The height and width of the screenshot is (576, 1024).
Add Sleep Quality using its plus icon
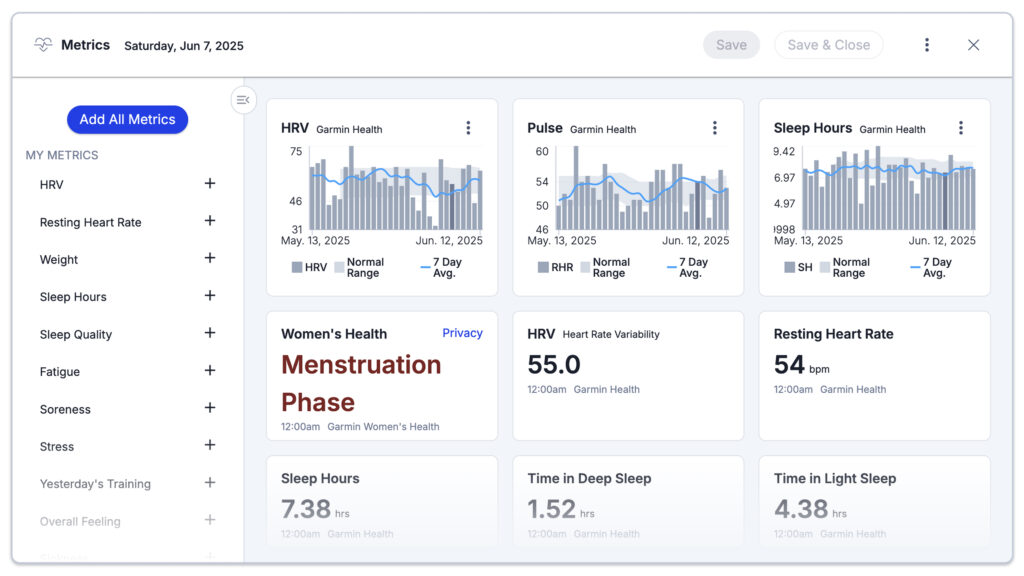(x=210, y=333)
